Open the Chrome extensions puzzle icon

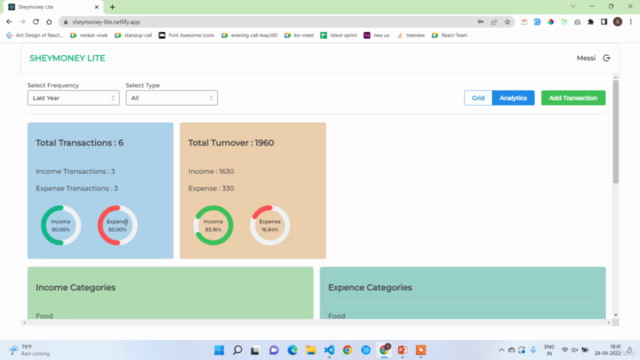coord(591,22)
